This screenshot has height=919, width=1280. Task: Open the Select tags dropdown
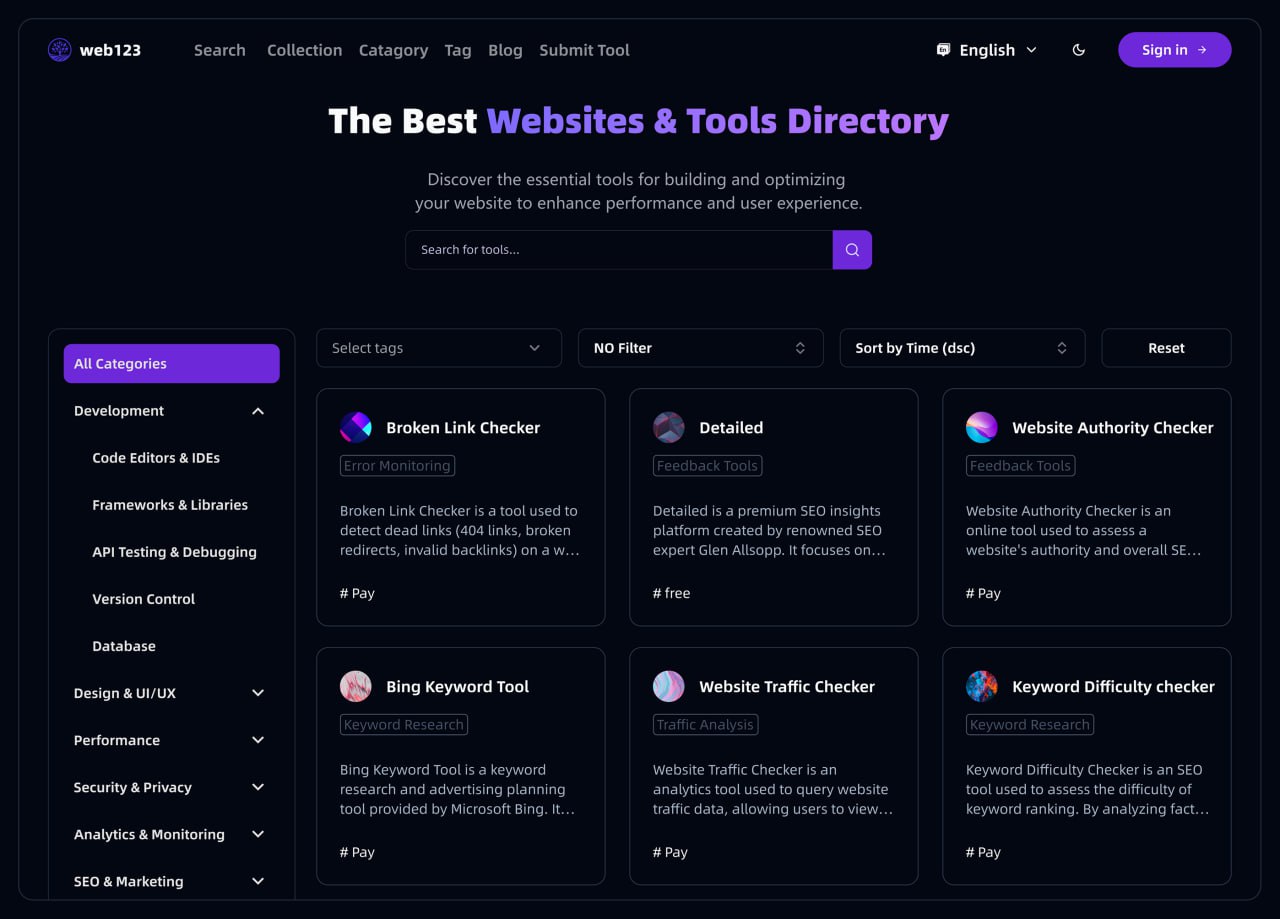point(439,348)
